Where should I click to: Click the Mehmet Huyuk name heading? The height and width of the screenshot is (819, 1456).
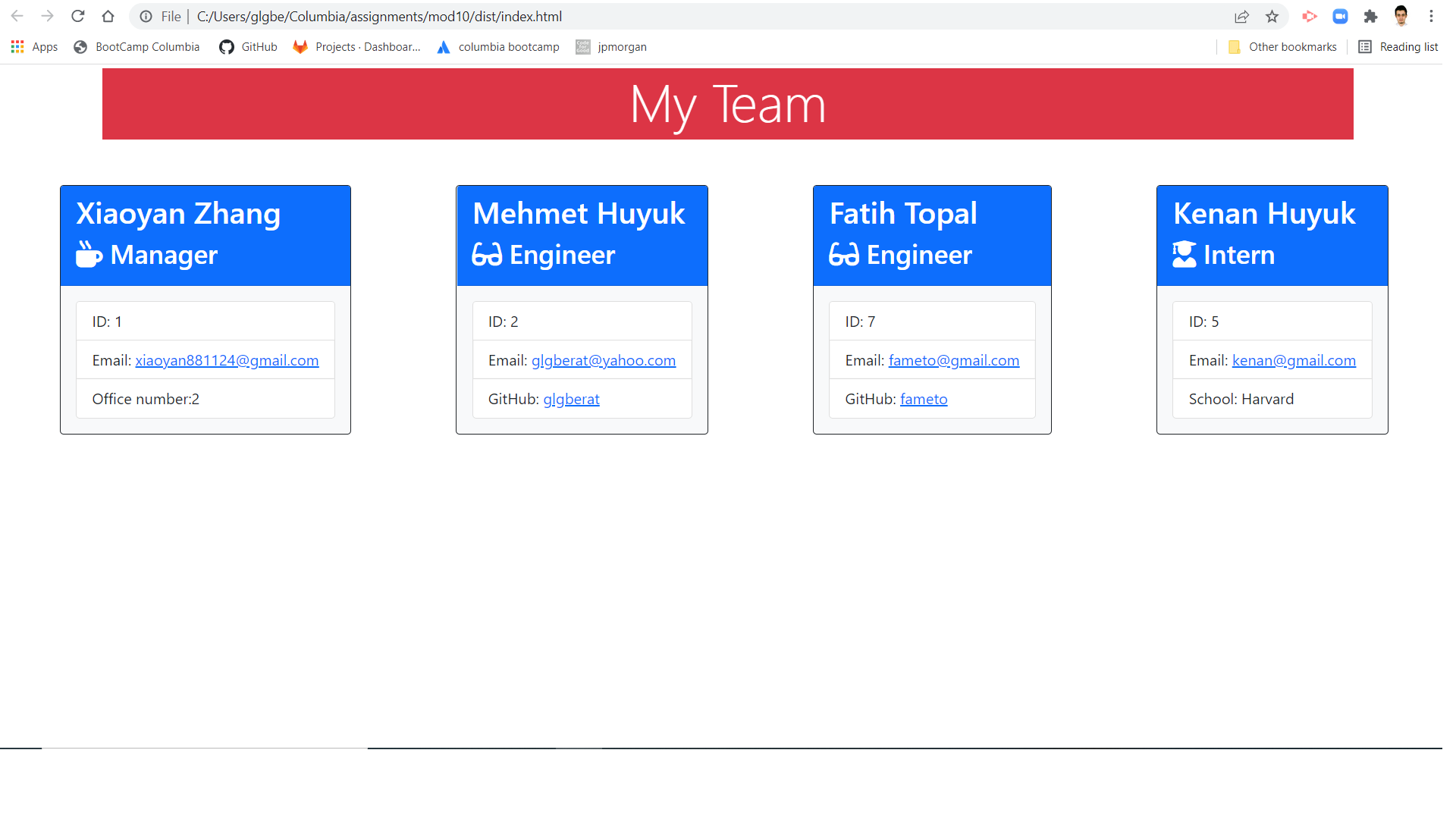point(579,215)
